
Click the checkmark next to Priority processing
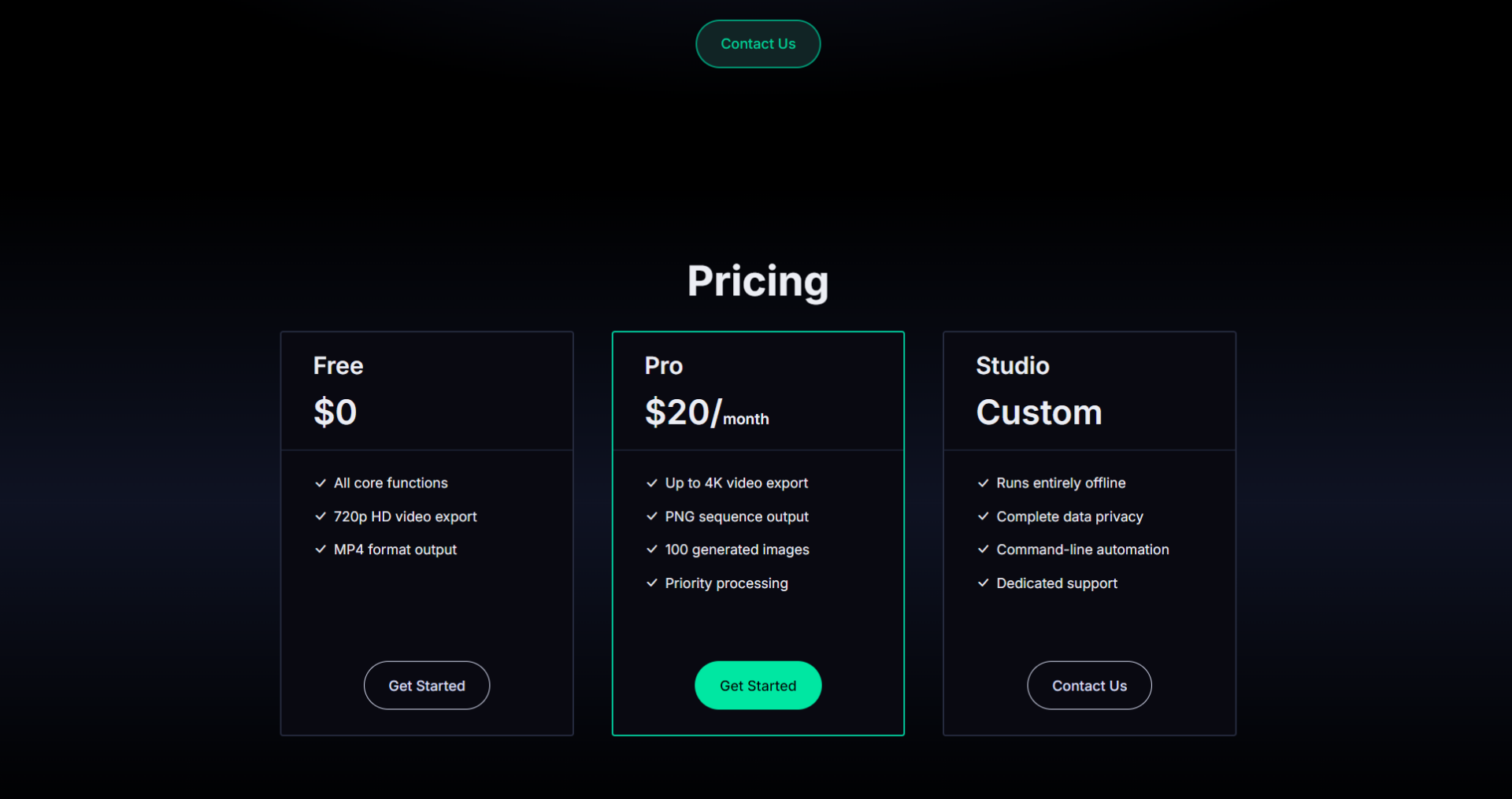click(x=652, y=583)
